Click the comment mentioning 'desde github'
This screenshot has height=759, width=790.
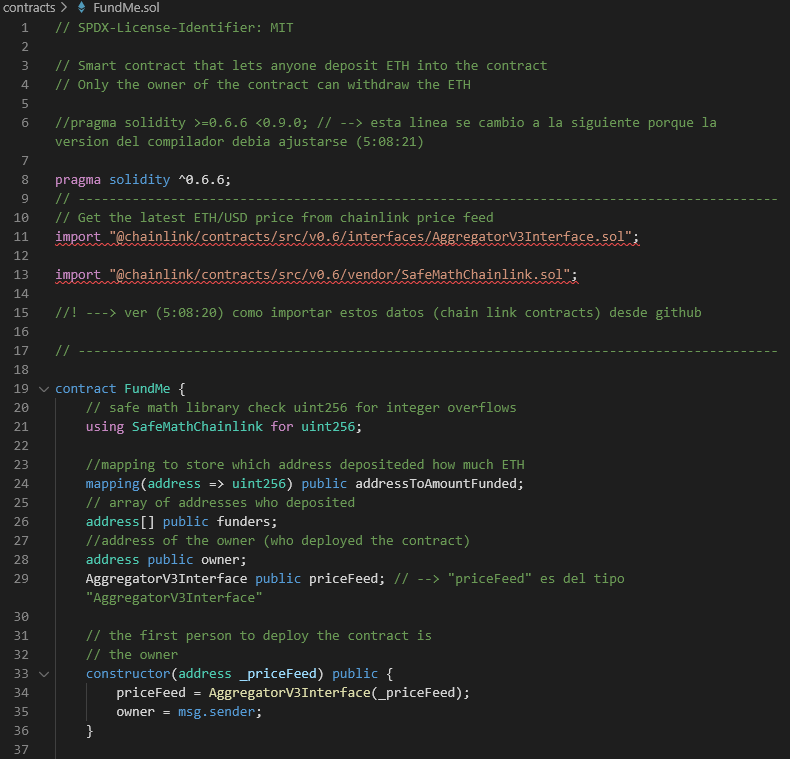click(x=378, y=313)
